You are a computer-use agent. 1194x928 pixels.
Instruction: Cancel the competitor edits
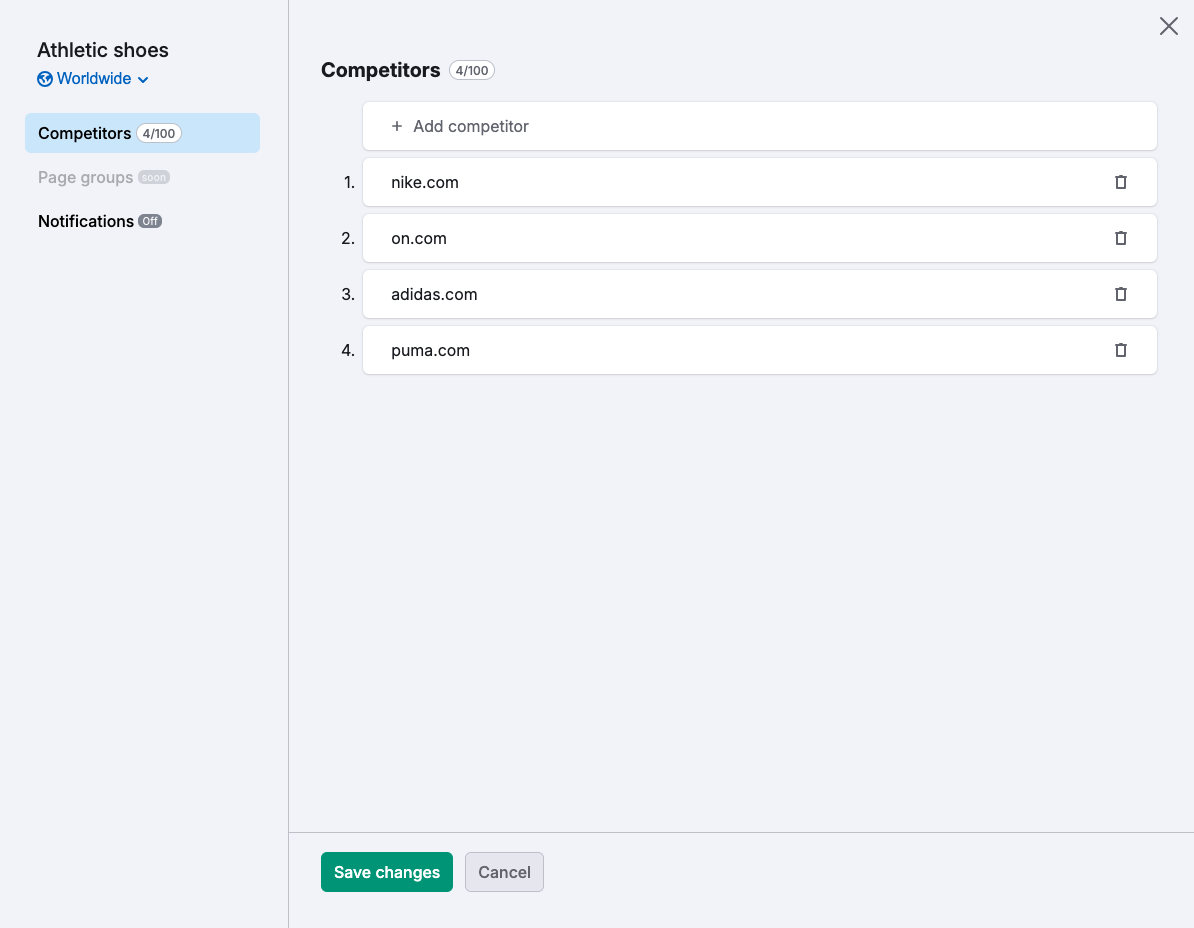[x=504, y=872]
